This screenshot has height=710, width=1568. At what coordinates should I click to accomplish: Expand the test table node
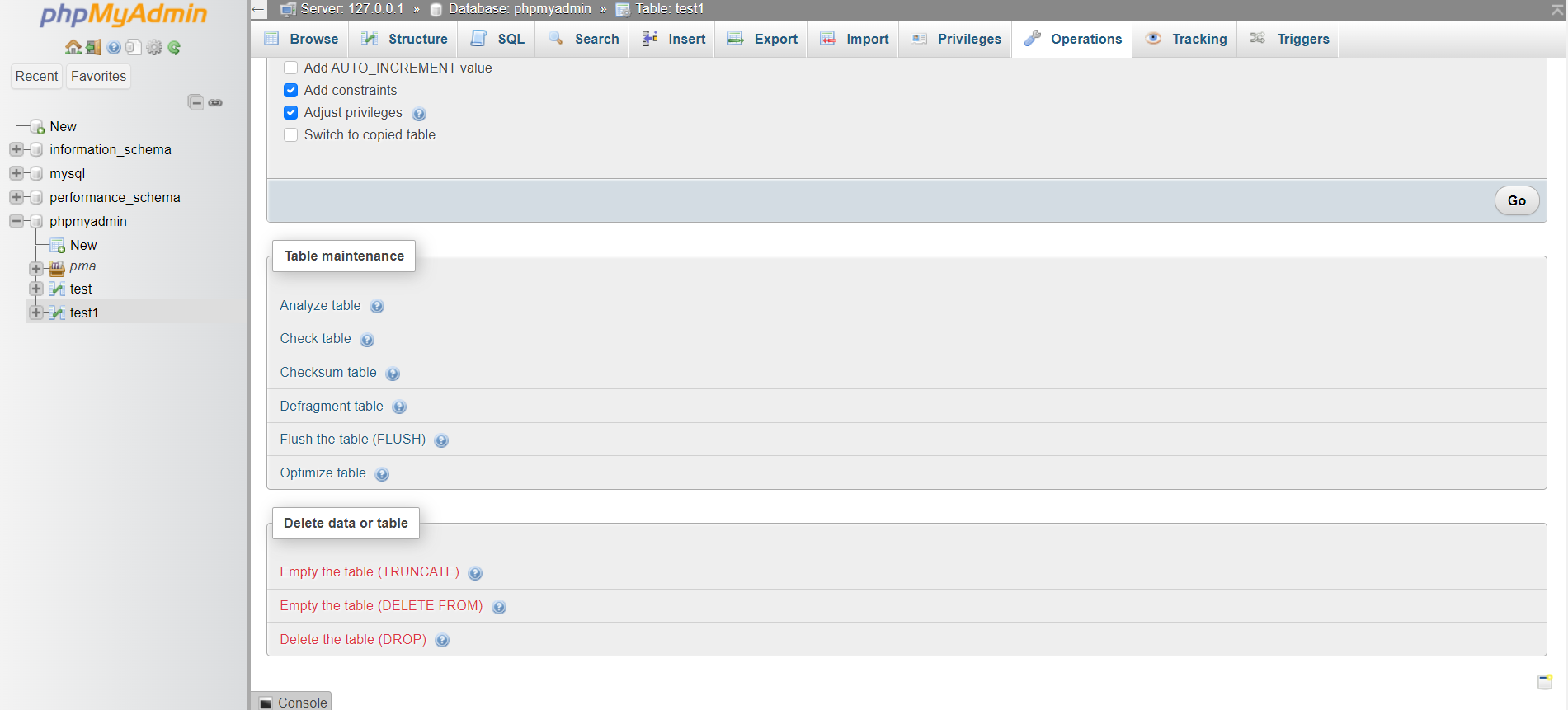[x=36, y=289]
